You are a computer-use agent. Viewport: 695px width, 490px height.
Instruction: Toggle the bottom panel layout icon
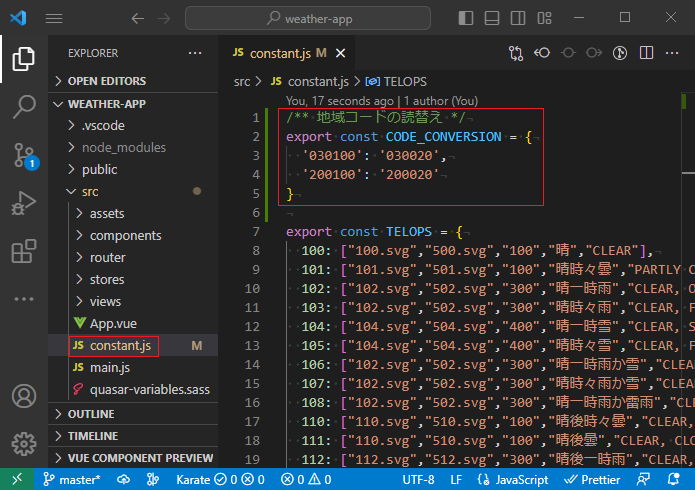[x=492, y=18]
